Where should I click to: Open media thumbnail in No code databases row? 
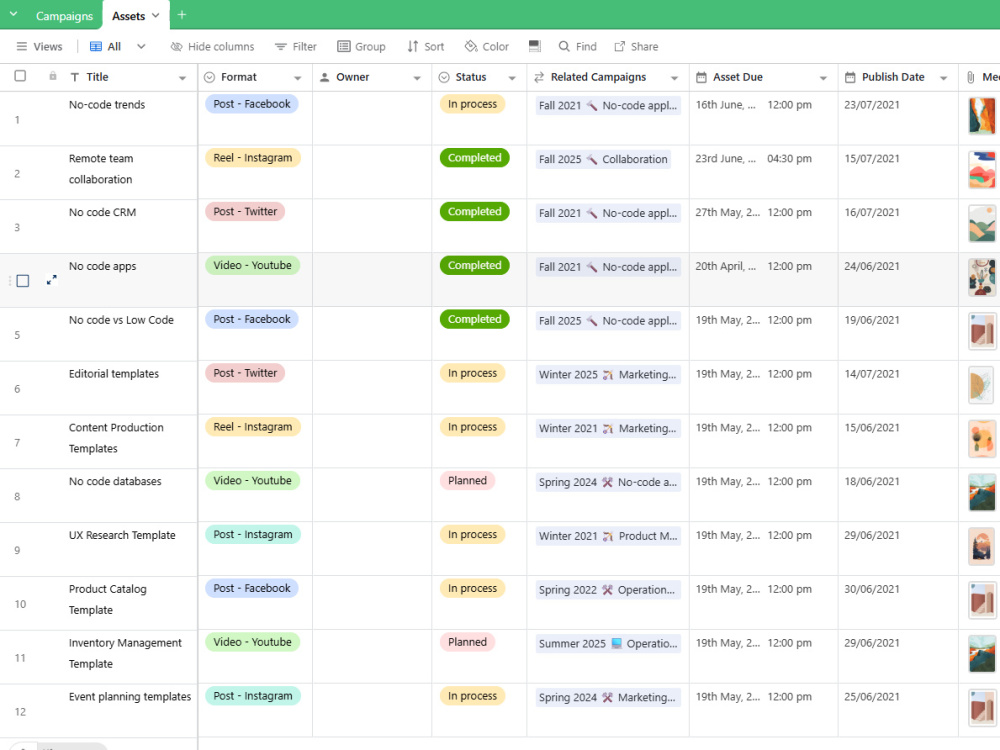point(982,492)
